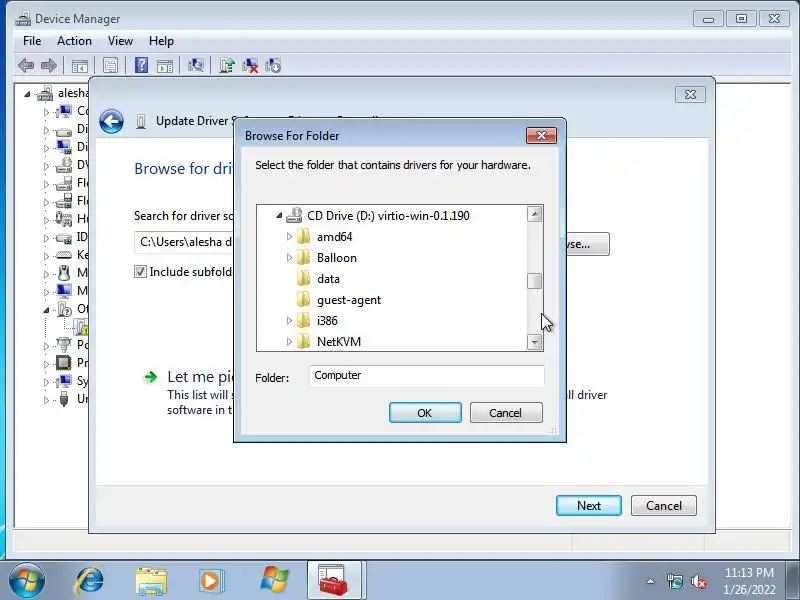The height and width of the screenshot is (600, 800).
Task: Click the Back arrow in Device Manager toolbar
Action: click(26, 65)
